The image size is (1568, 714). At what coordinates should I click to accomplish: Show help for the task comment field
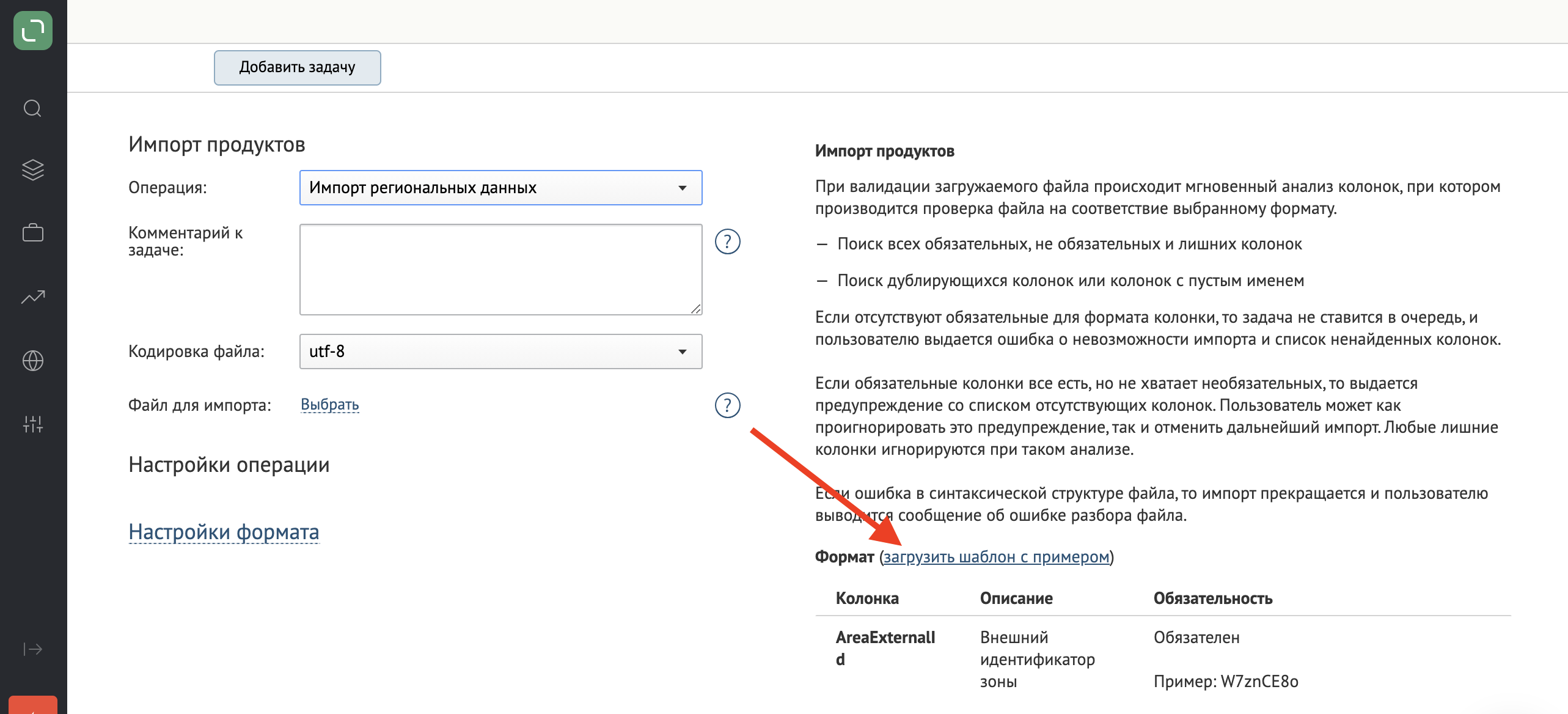727,241
